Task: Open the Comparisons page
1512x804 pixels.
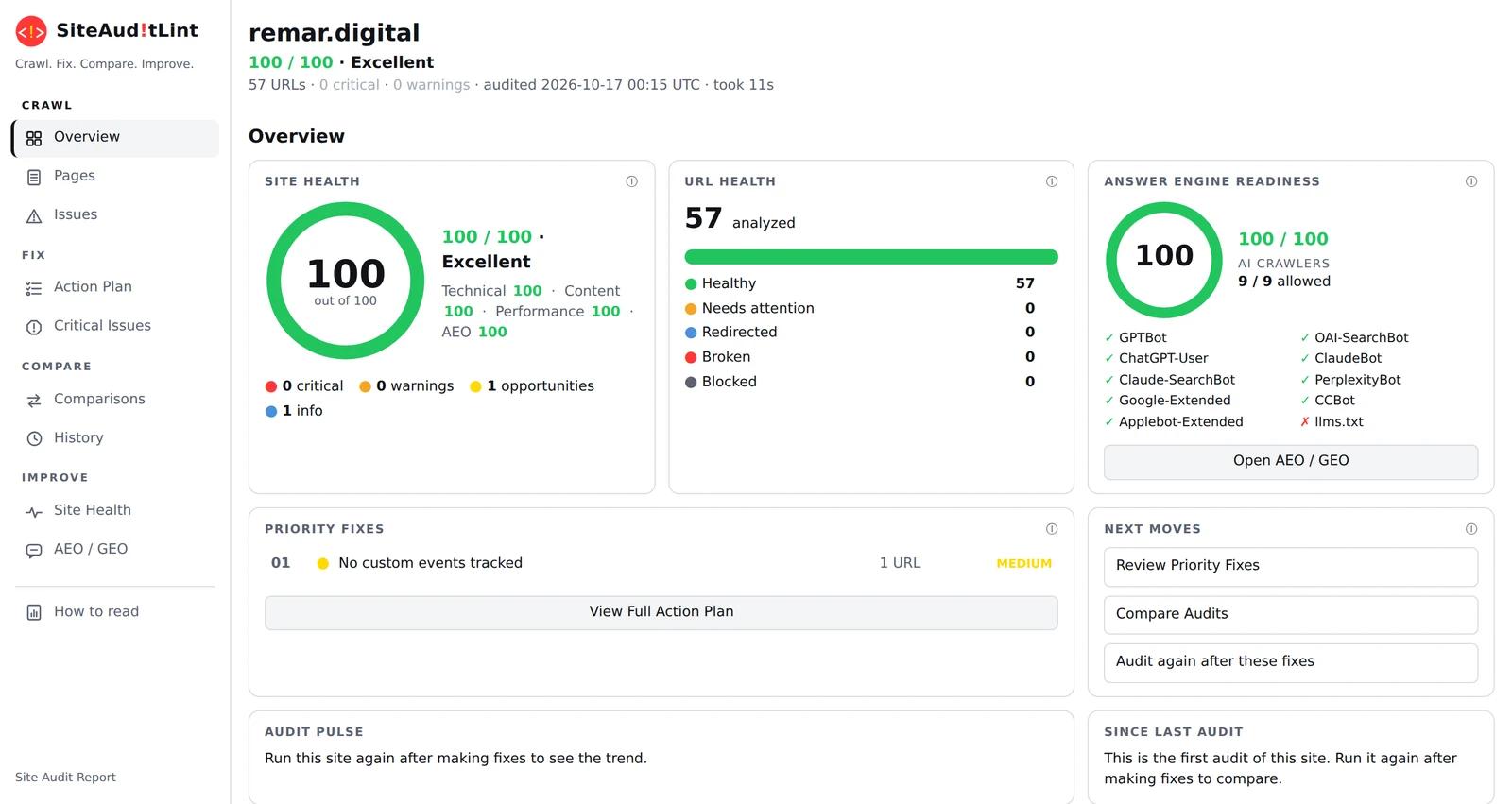Action: pos(115,400)
